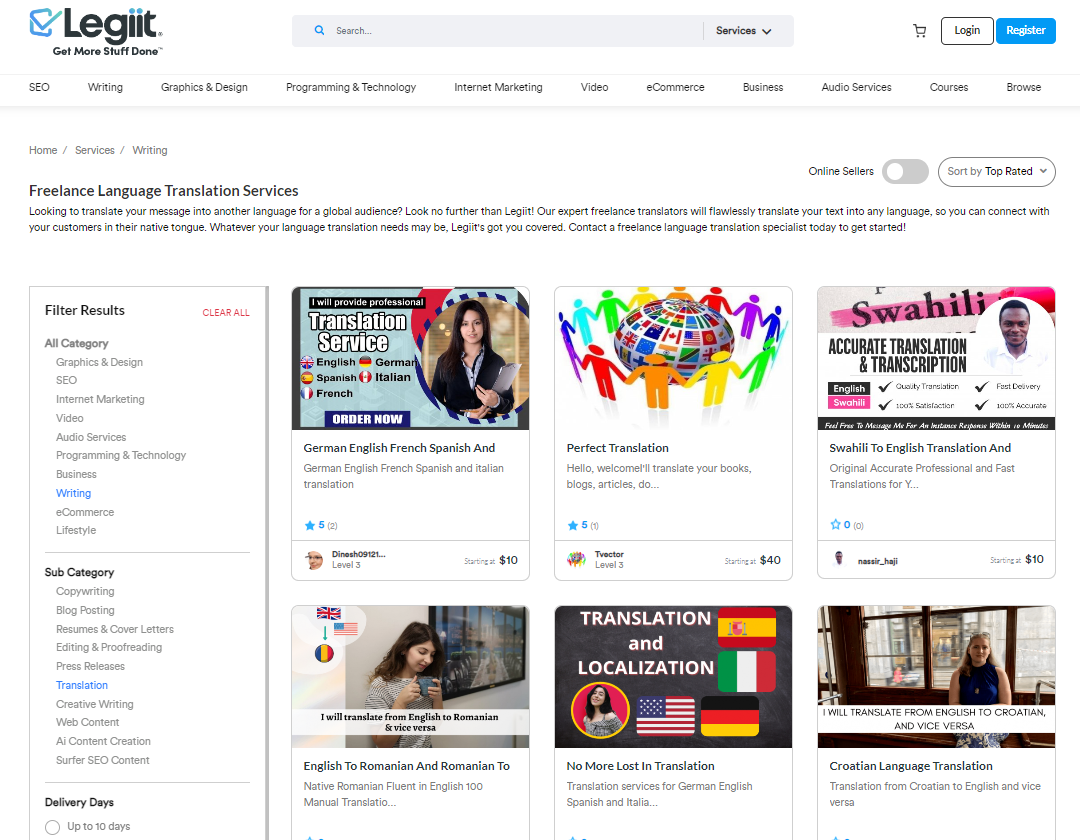
Task: Open the English to Romanian thumbnail
Action: pos(411,677)
